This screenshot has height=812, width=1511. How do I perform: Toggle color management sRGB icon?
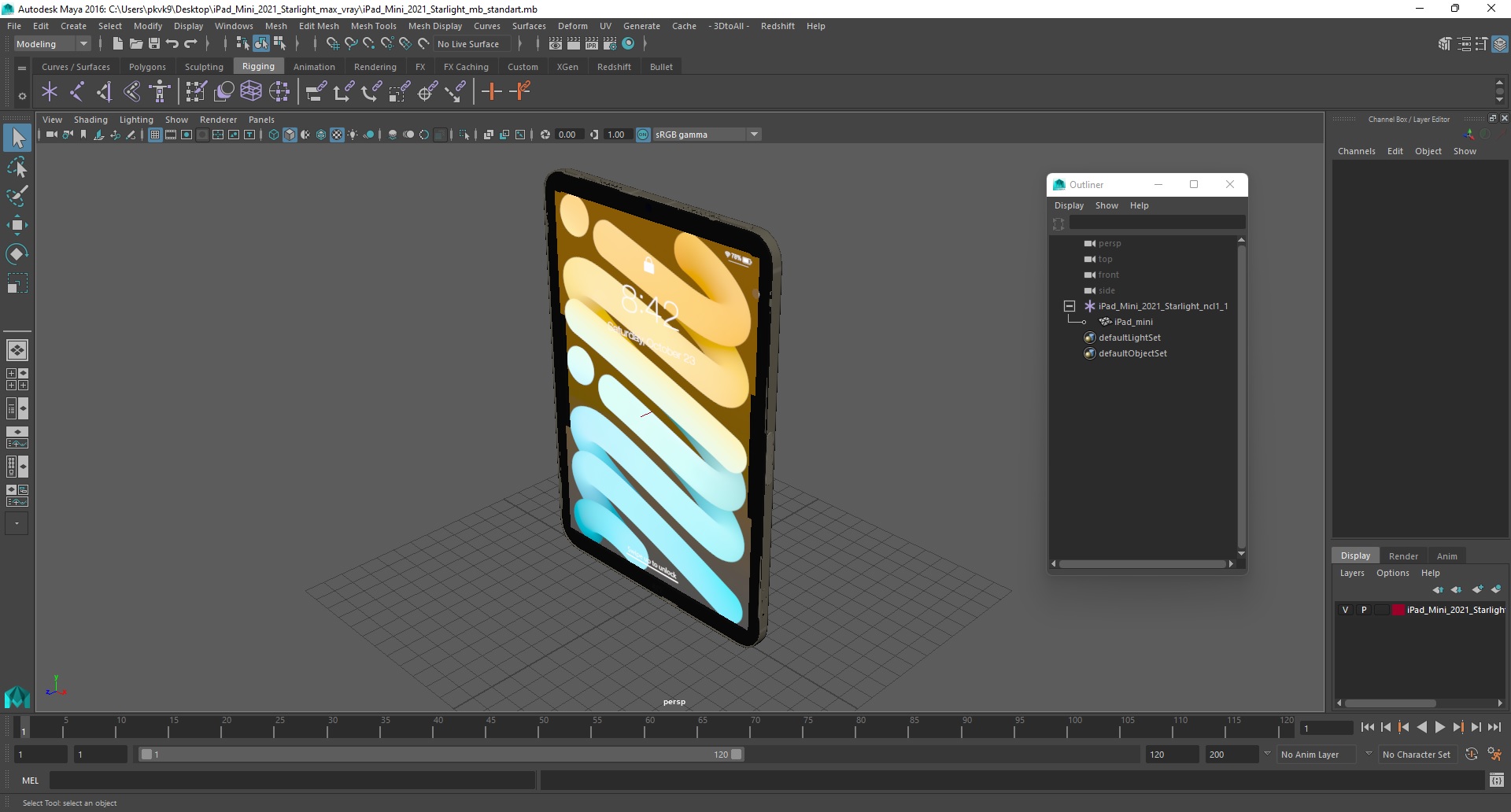pos(643,135)
